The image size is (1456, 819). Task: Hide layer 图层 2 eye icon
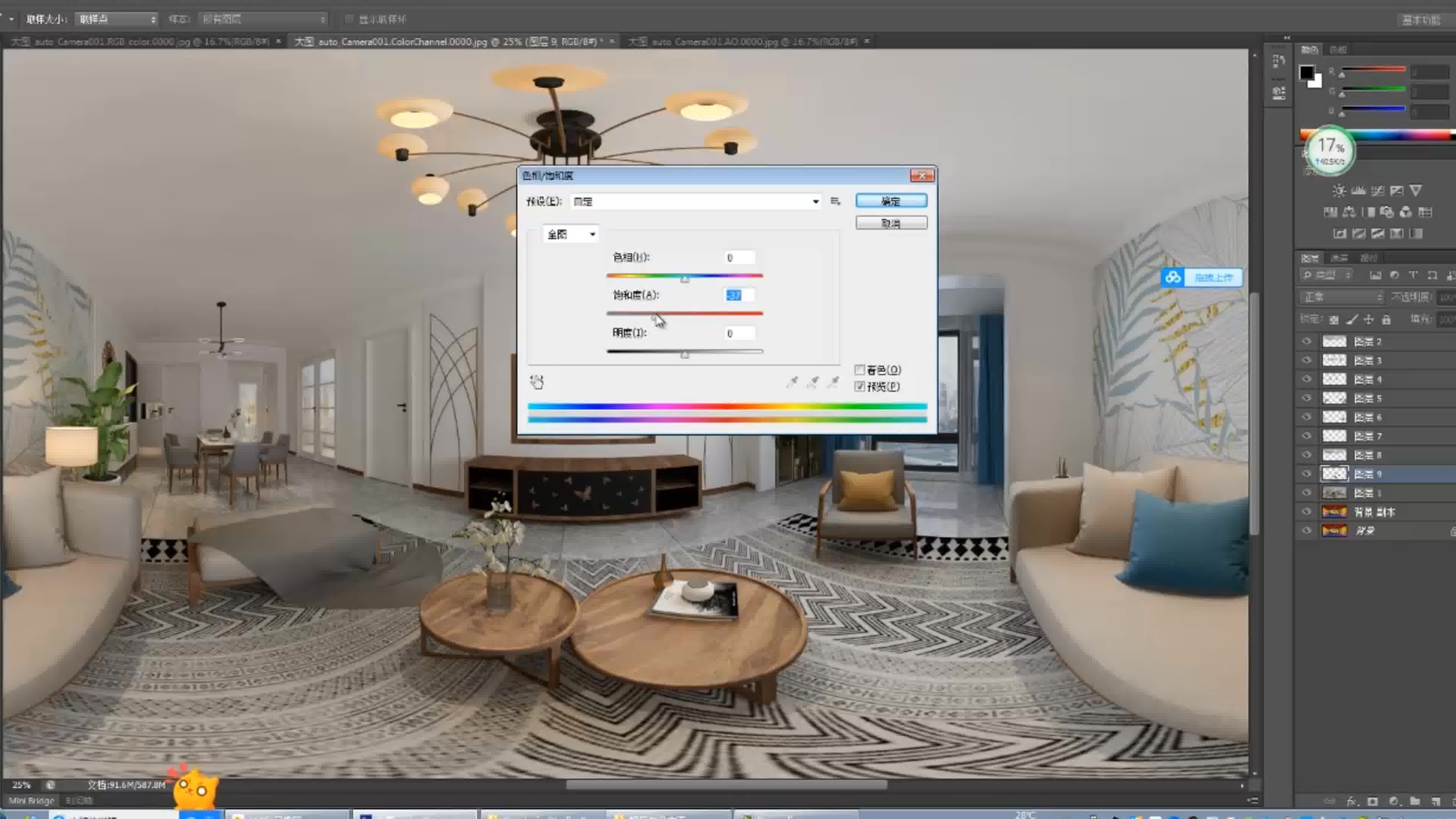coord(1306,341)
